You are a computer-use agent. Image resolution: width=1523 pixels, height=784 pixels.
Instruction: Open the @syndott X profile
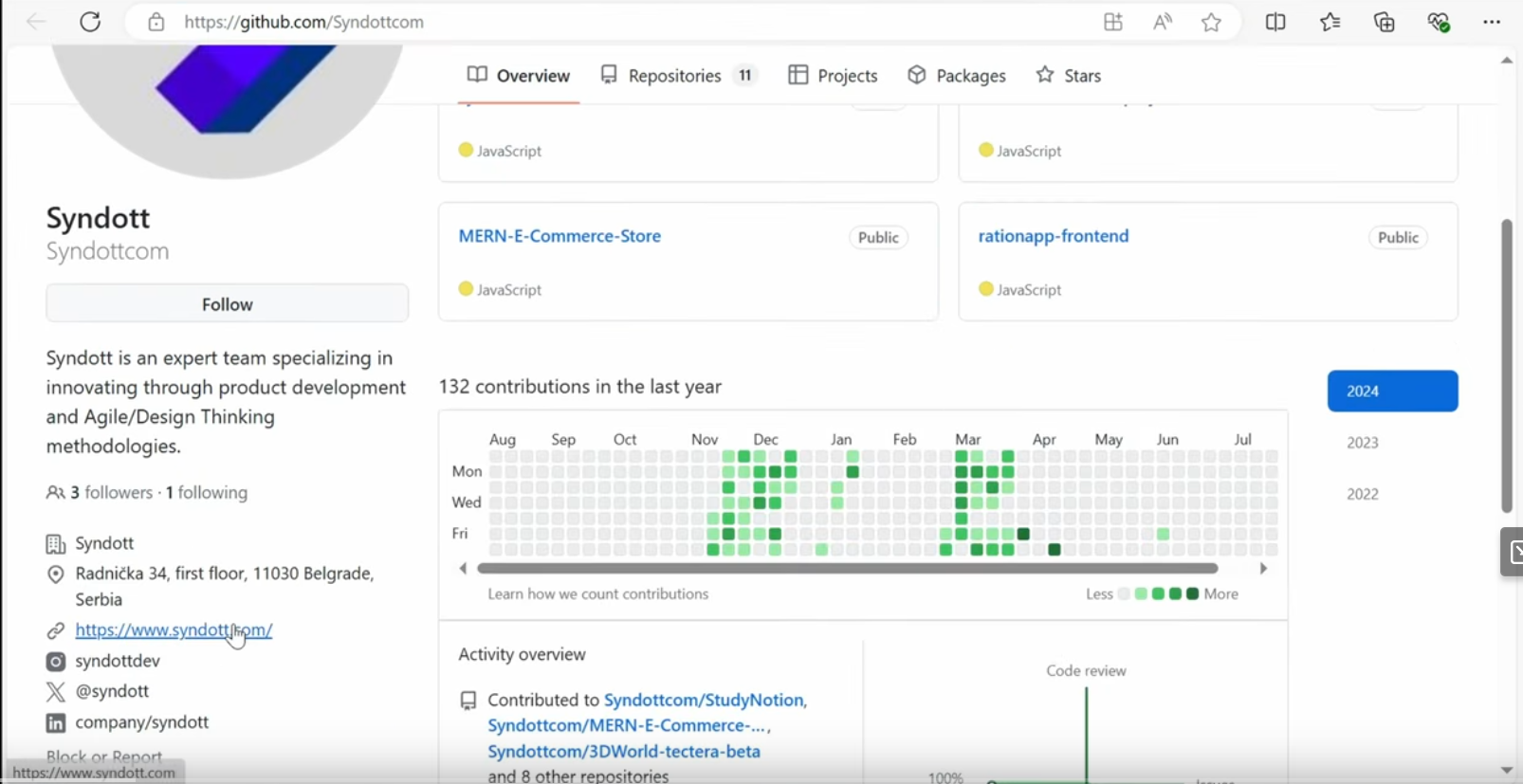[x=112, y=691]
